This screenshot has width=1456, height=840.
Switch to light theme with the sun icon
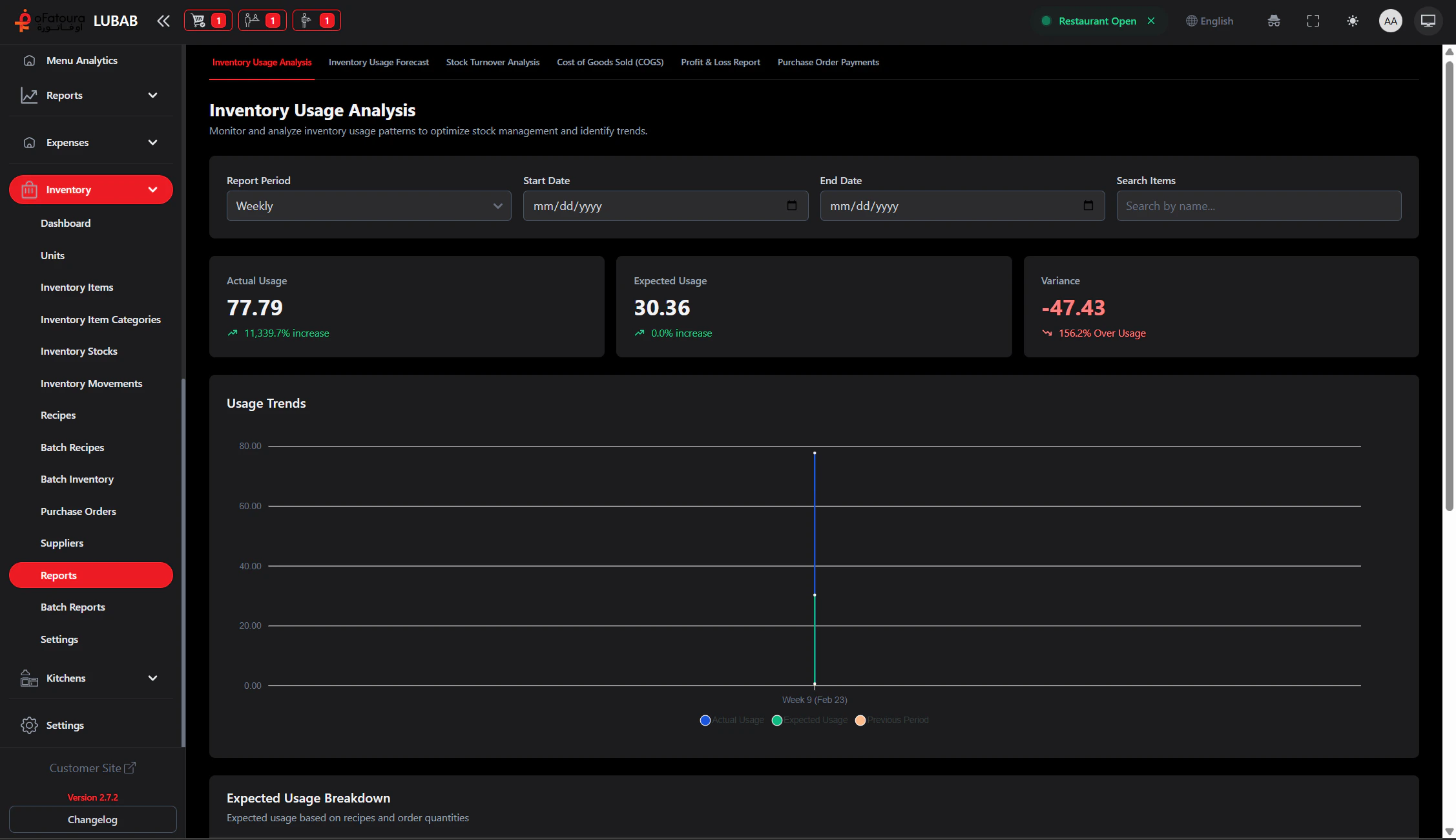(x=1352, y=21)
